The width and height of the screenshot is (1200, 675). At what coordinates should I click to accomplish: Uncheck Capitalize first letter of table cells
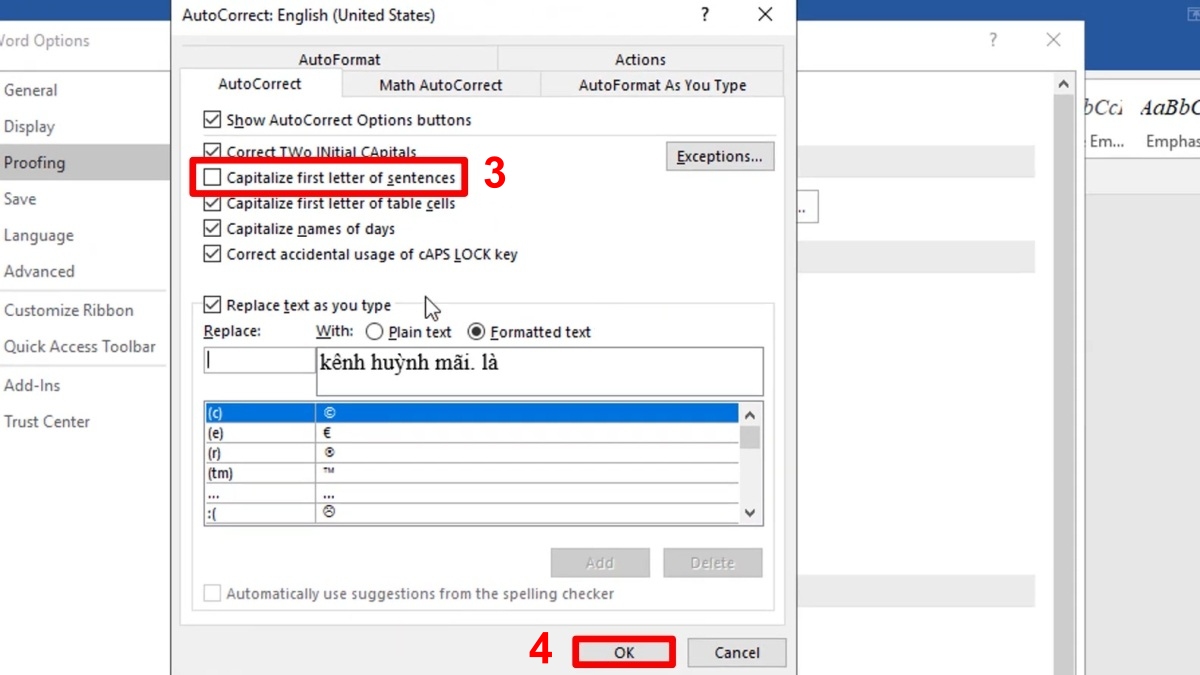(212, 203)
